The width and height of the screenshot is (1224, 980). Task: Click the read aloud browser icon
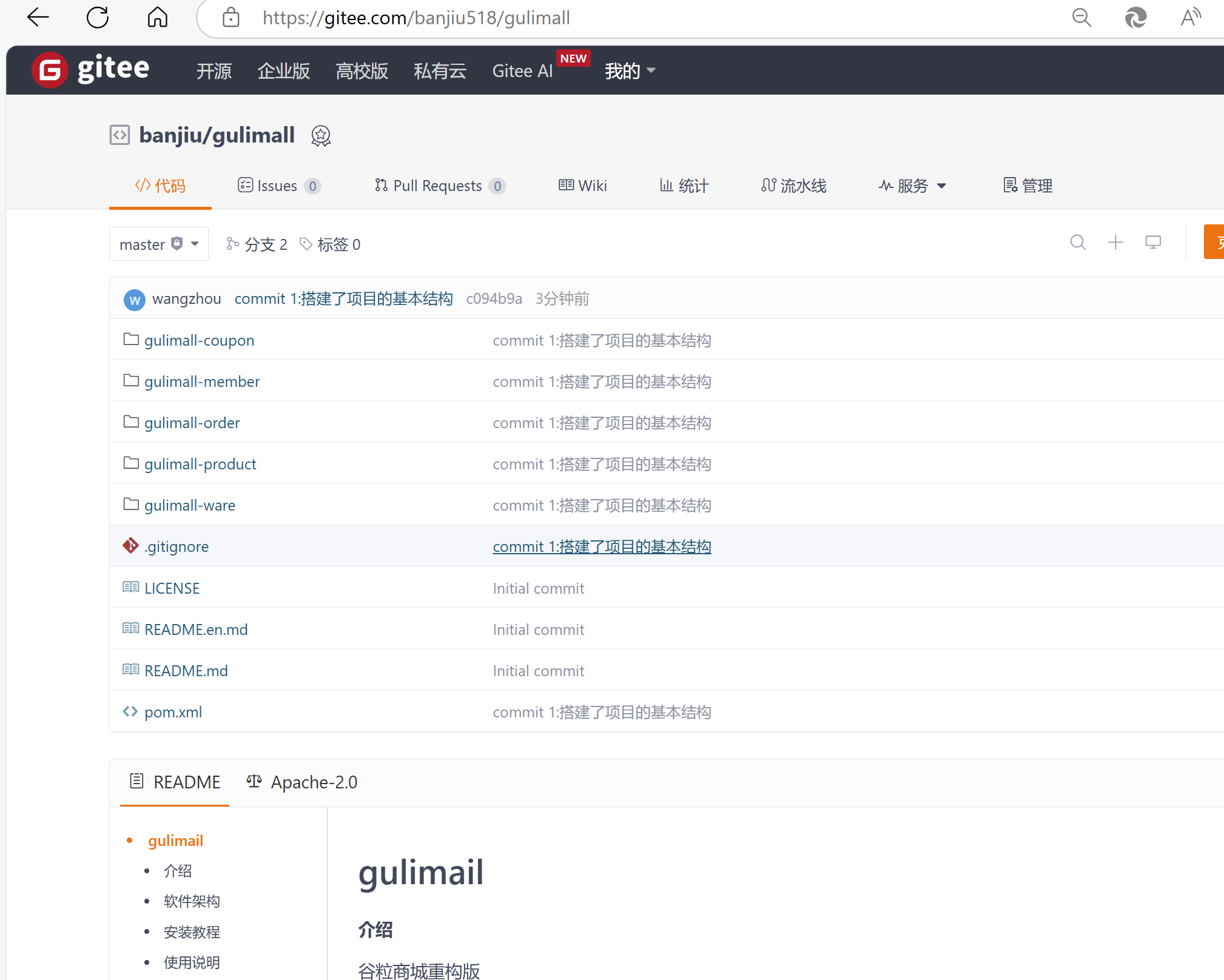(x=1191, y=18)
